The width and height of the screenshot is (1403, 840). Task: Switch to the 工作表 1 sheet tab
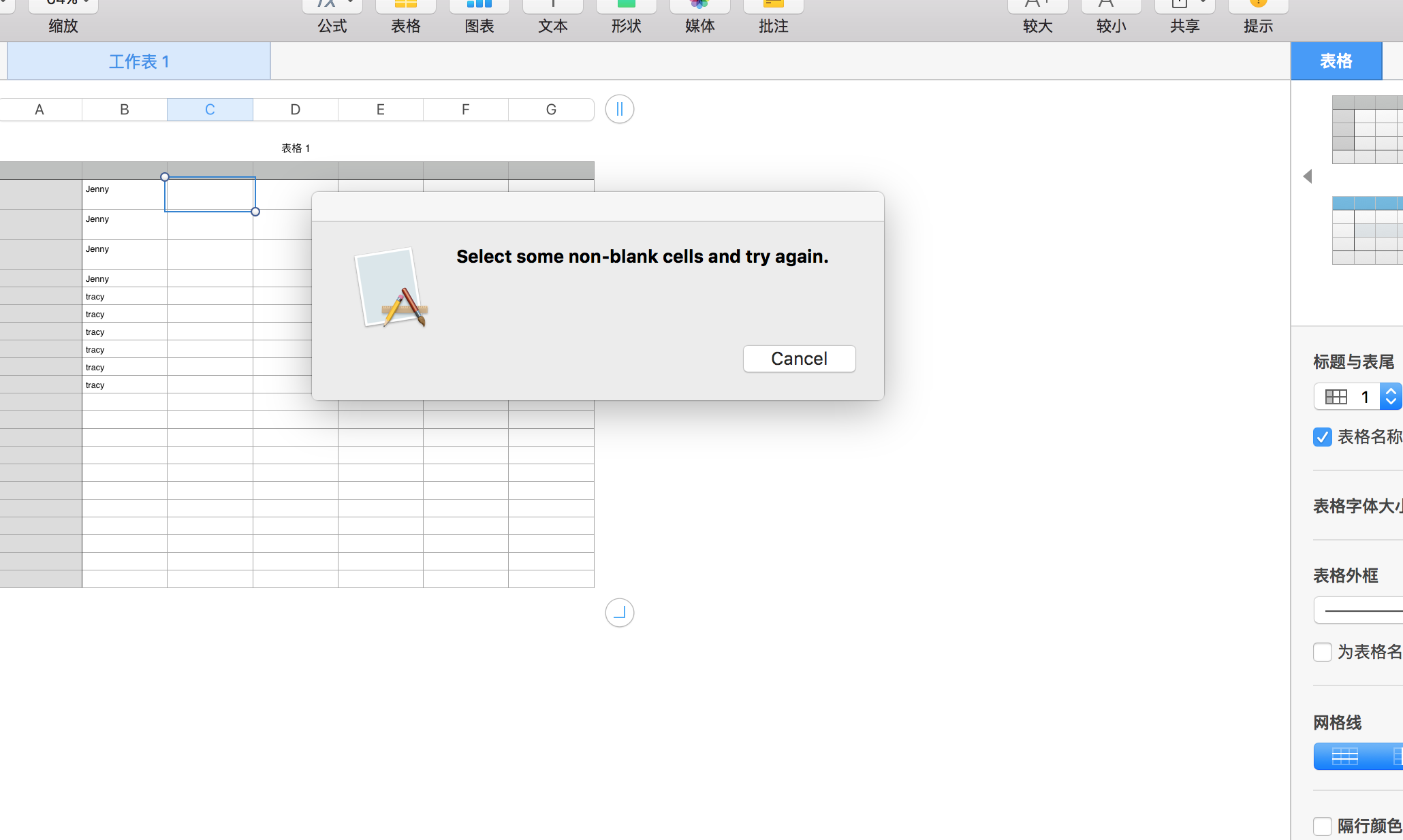click(139, 61)
